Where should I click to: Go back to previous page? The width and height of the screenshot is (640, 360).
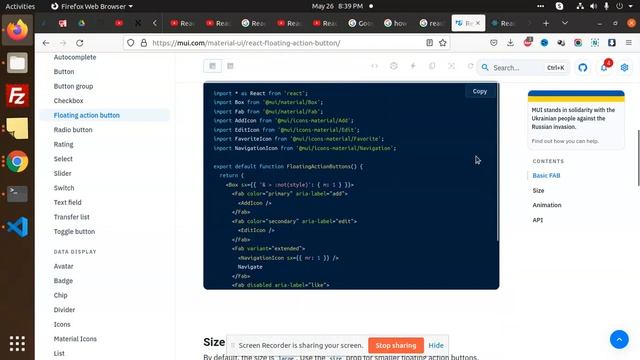click(x=46, y=43)
